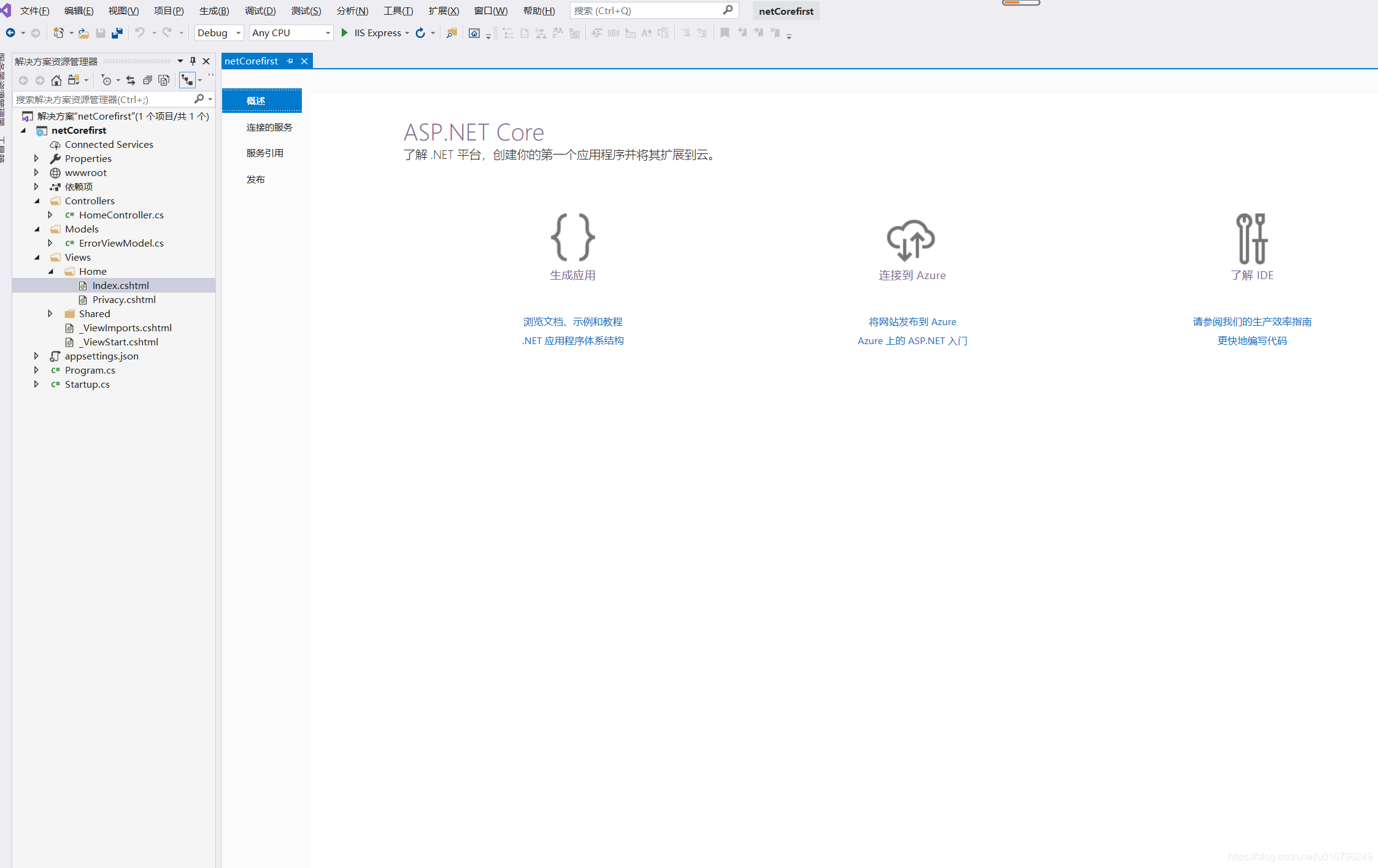The image size is (1378, 868).
Task: Click the Open File folder icon
Action: point(84,33)
